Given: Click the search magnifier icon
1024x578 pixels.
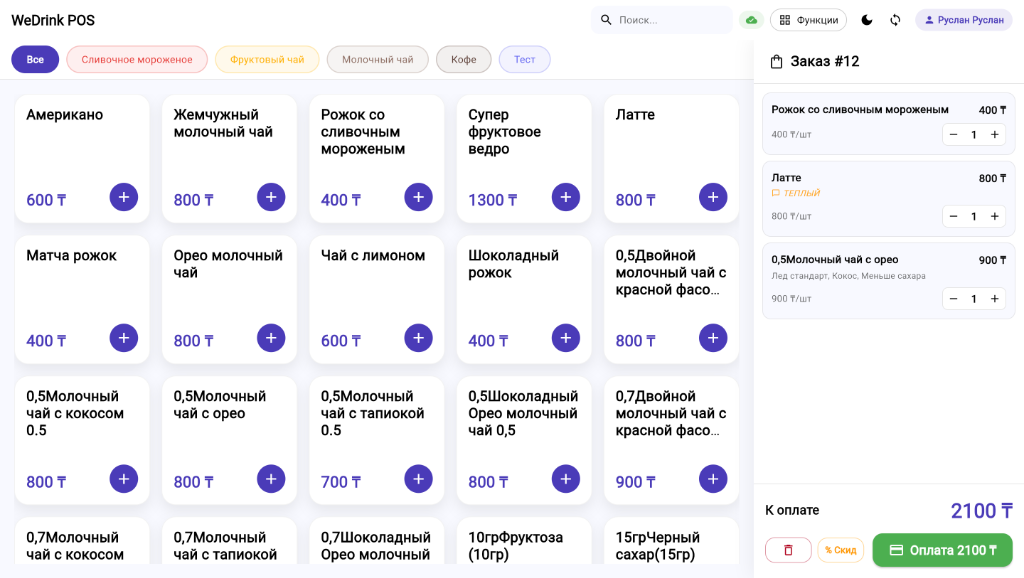Looking at the screenshot, I should [606, 20].
